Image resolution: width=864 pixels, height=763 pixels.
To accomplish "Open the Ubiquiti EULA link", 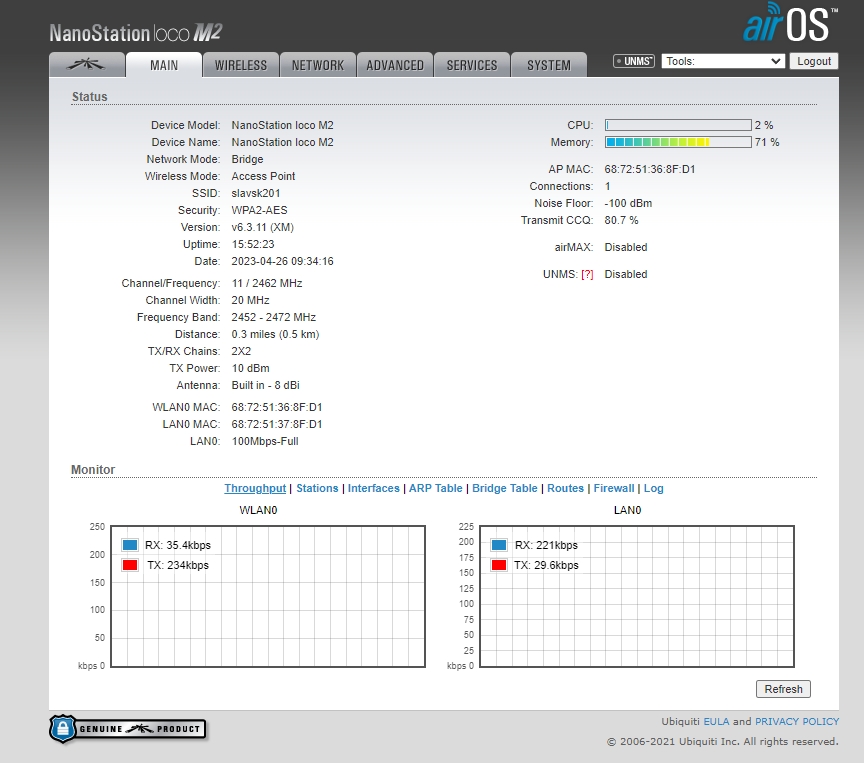I will click(716, 722).
